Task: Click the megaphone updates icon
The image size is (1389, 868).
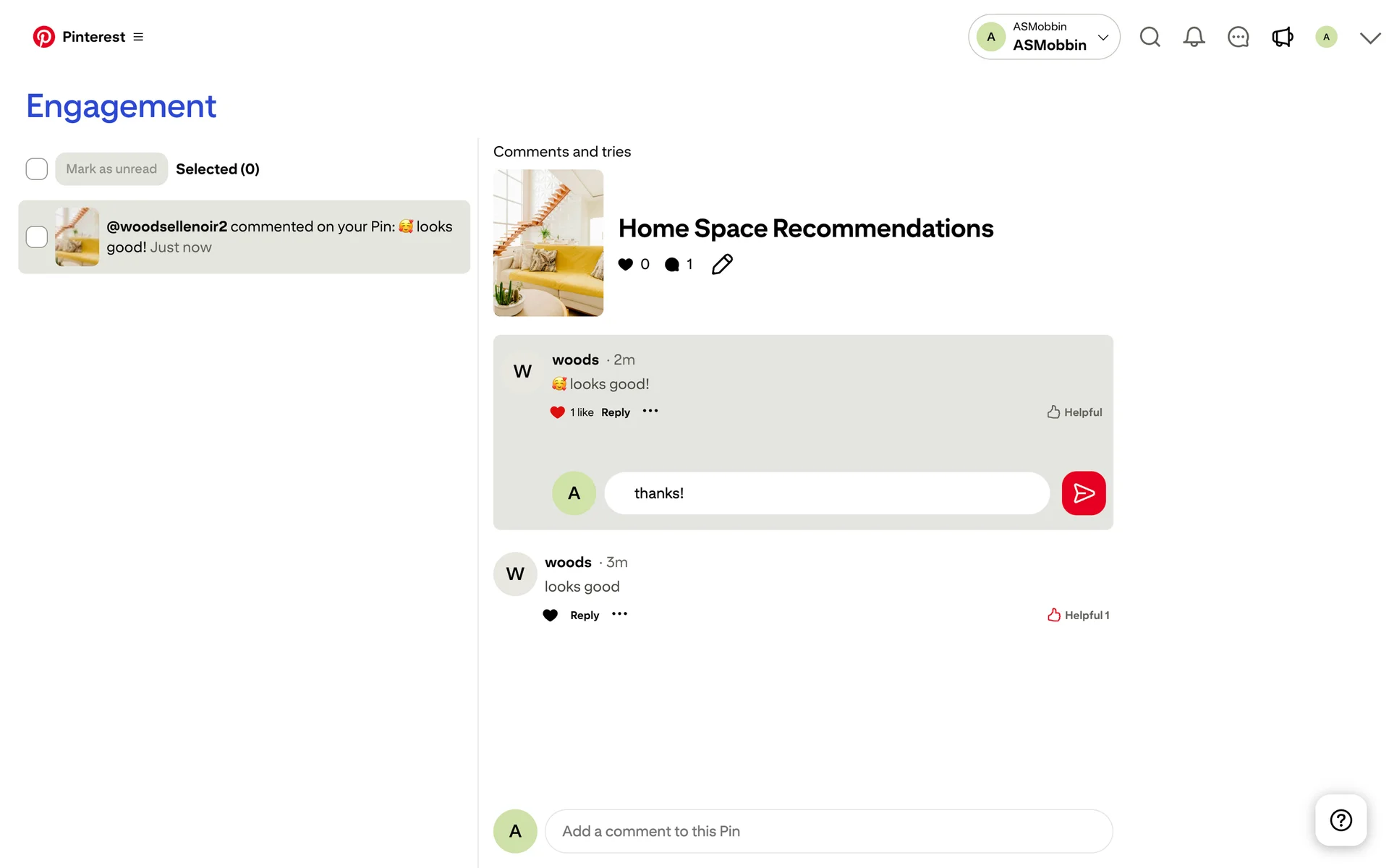Action: click(x=1282, y=37)
